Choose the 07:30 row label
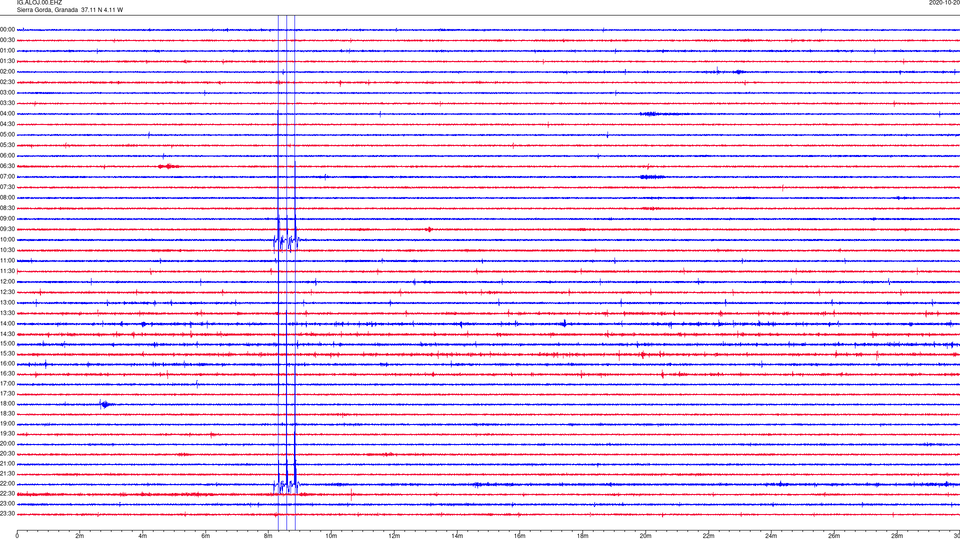This screenshot has width=960, height=540. pyautogui.click(x=7, y=187)
